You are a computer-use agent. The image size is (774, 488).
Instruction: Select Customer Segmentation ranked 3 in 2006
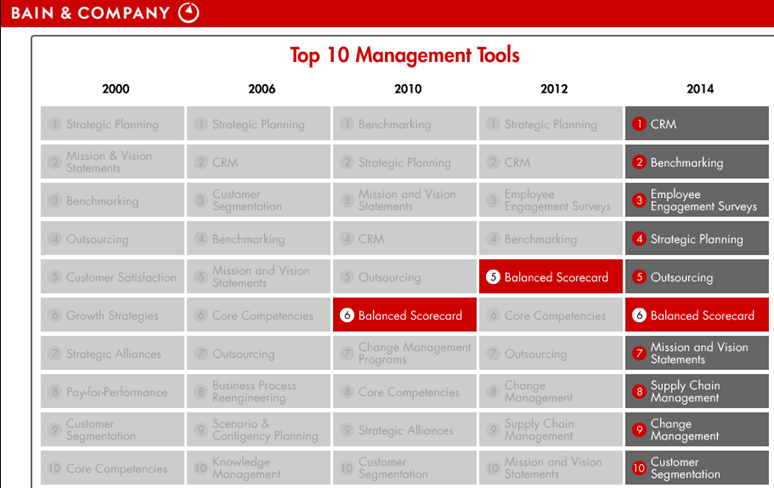259,200
